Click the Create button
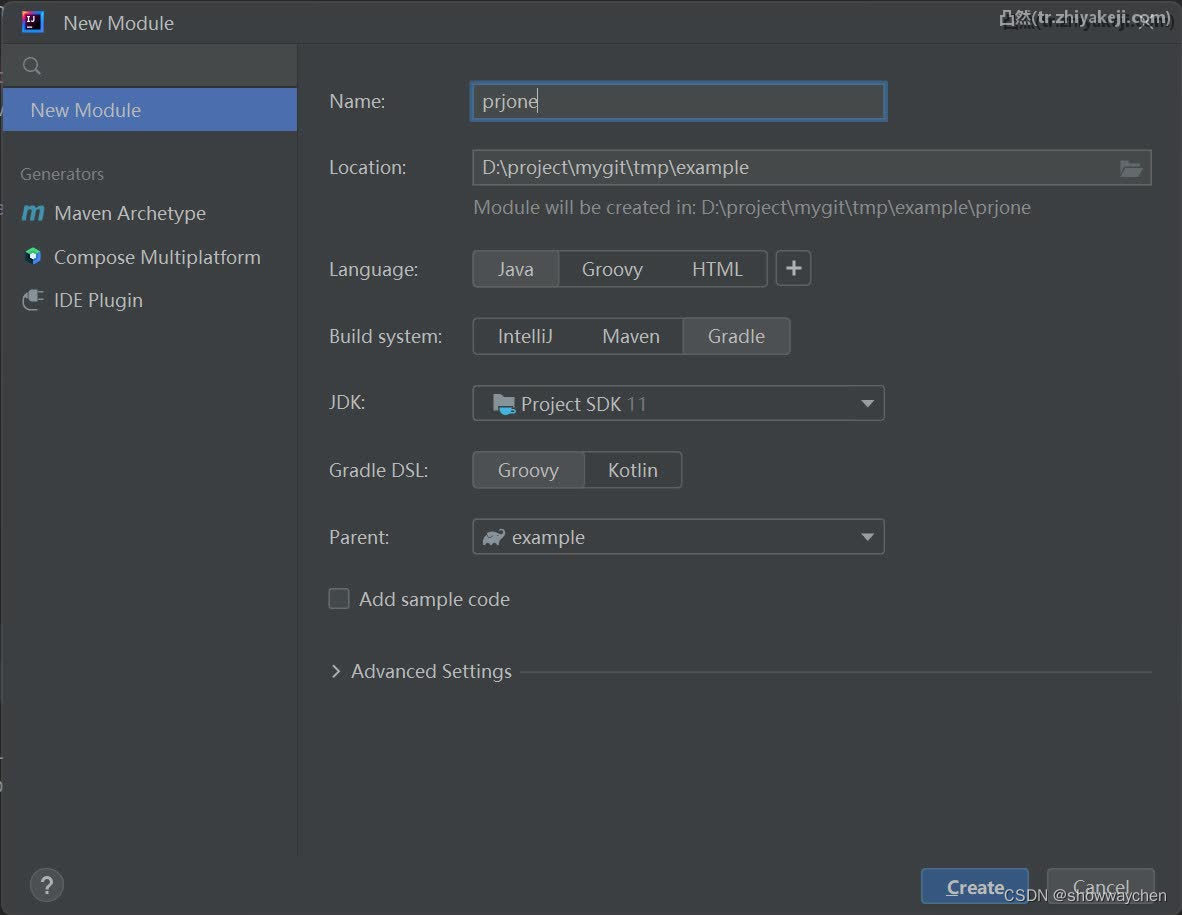Screen dimensions: 1182x915 click(975, 886)
